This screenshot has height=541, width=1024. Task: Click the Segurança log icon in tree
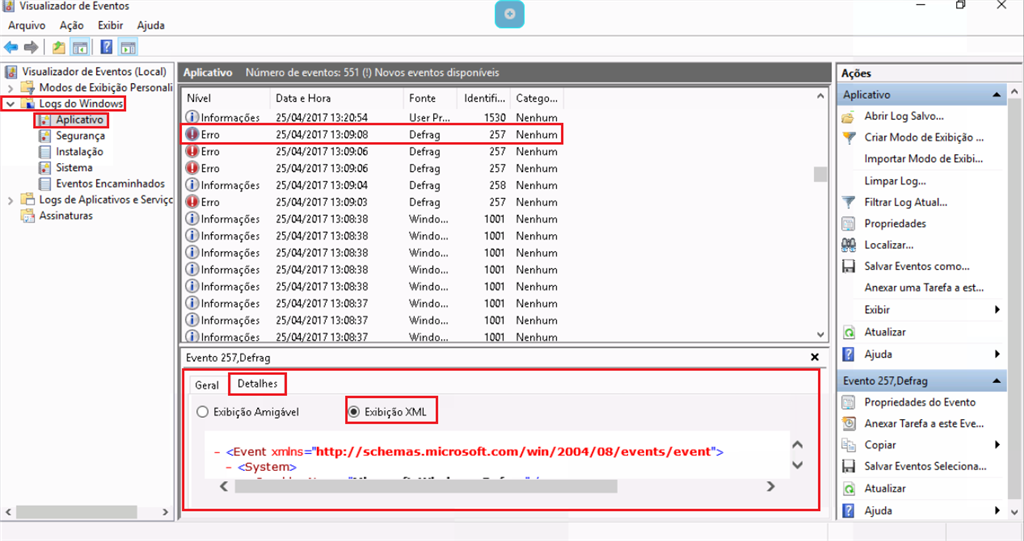point(44,136)
